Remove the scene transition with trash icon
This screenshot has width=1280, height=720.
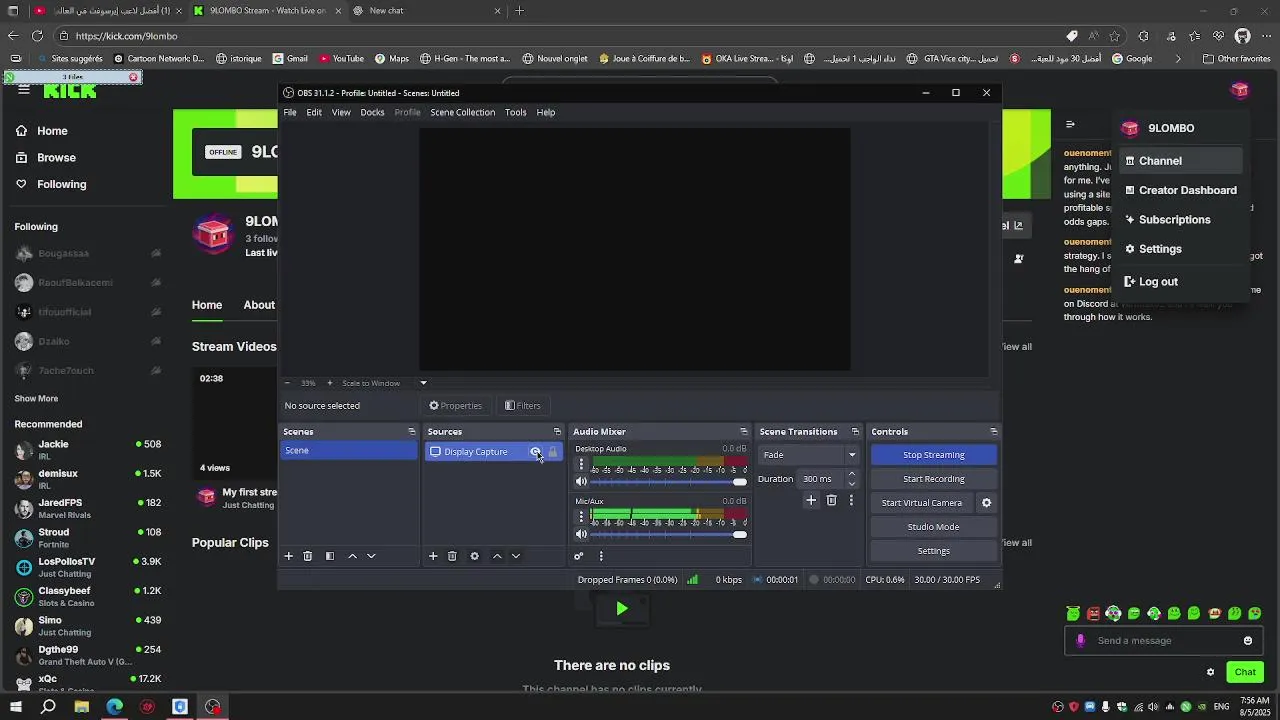click(831, 500)
